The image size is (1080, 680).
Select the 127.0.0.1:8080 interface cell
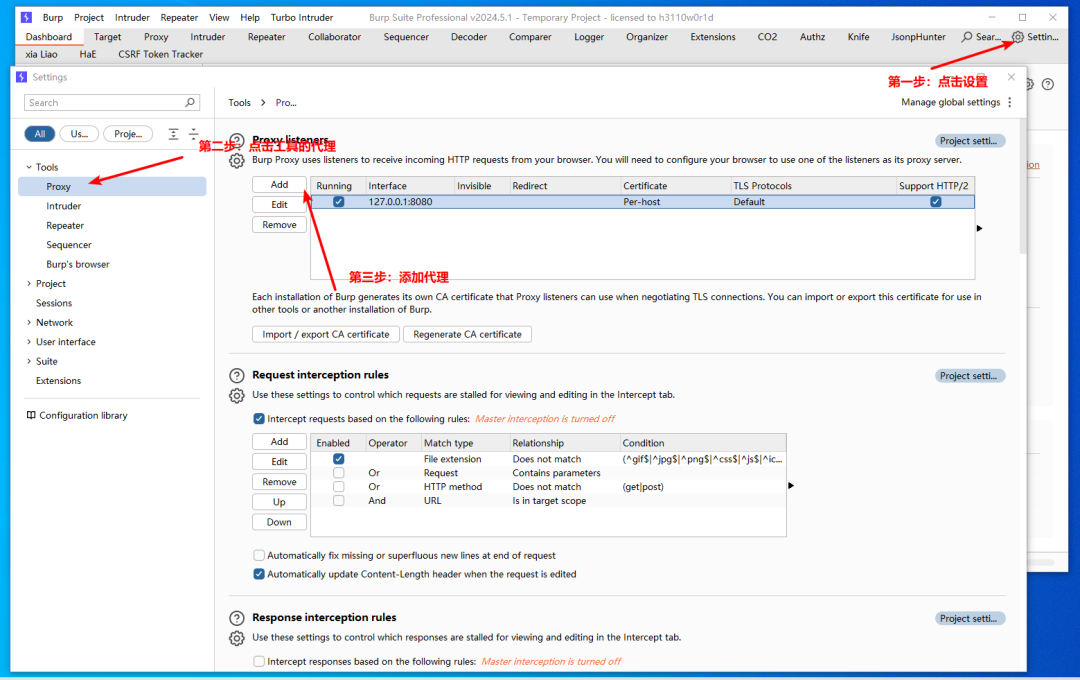pyautogui.click(x=400, y=202)
